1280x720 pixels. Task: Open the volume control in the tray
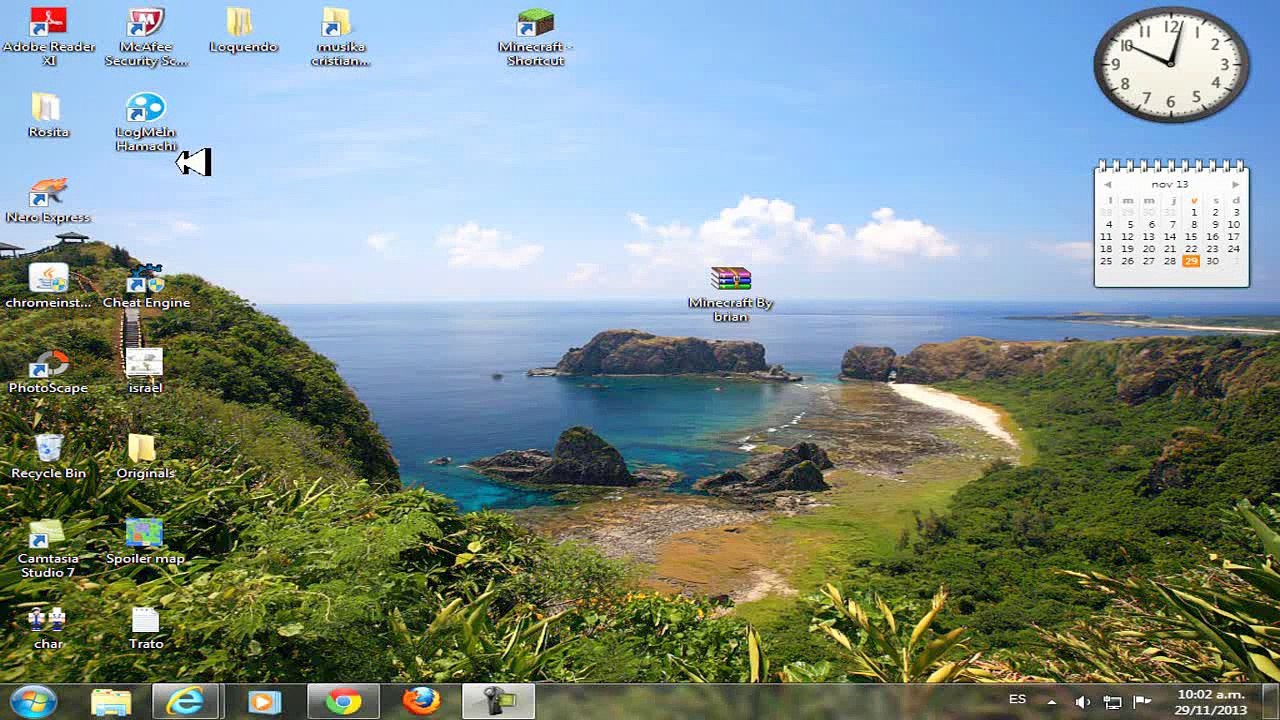click(1082, 702)
